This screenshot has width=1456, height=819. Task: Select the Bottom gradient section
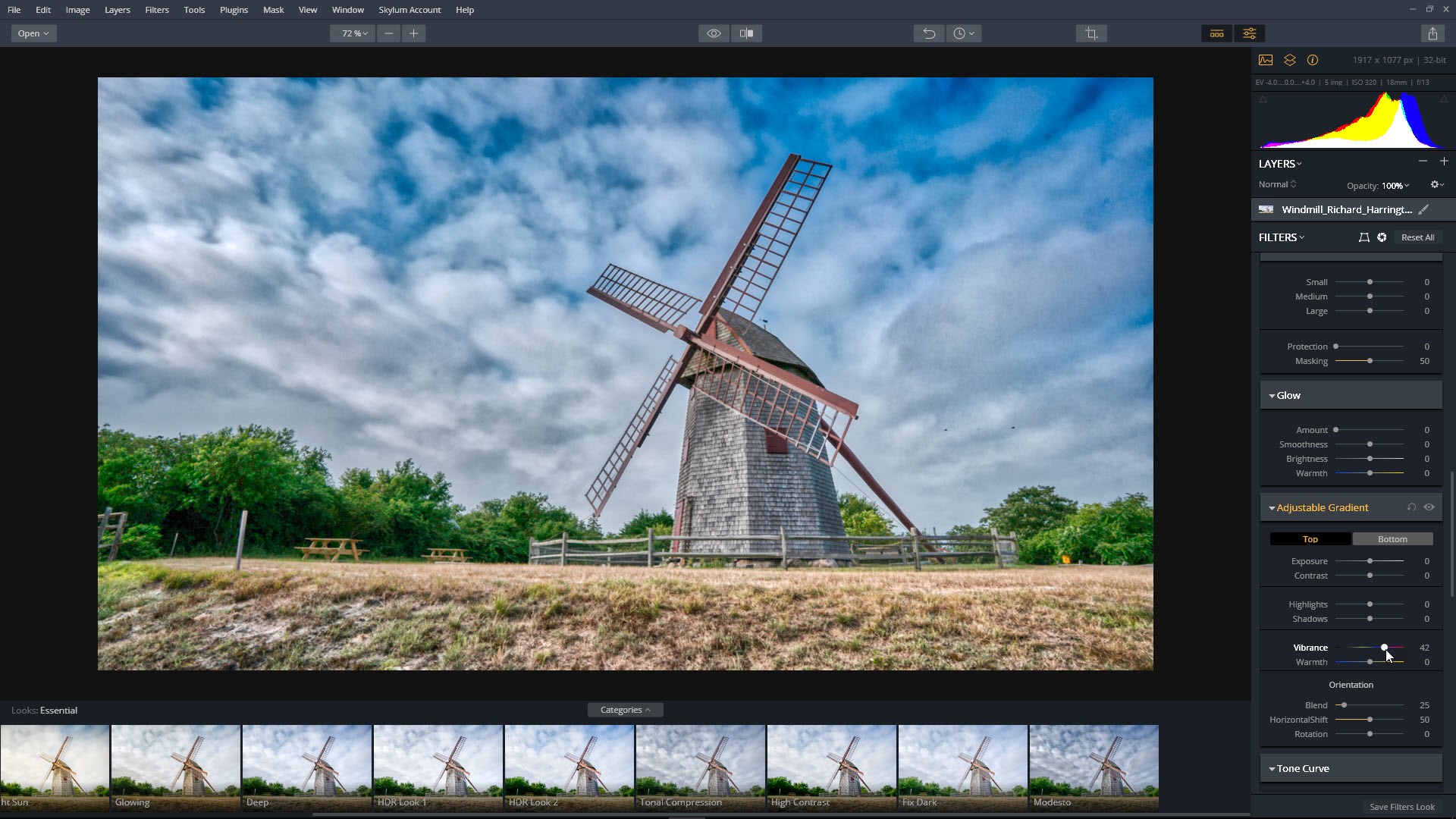[1392, 539]
